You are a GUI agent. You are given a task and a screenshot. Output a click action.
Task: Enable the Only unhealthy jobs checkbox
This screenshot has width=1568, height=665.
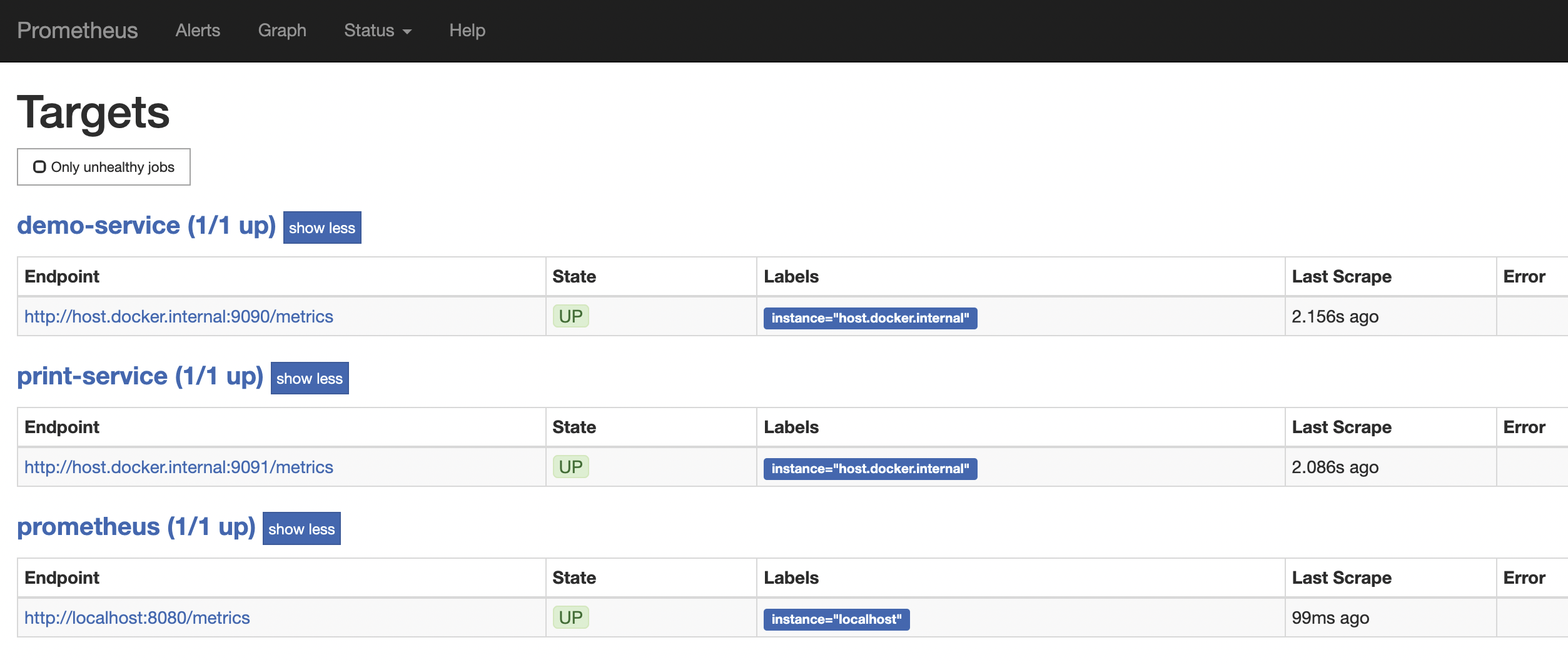pos(39,167)
